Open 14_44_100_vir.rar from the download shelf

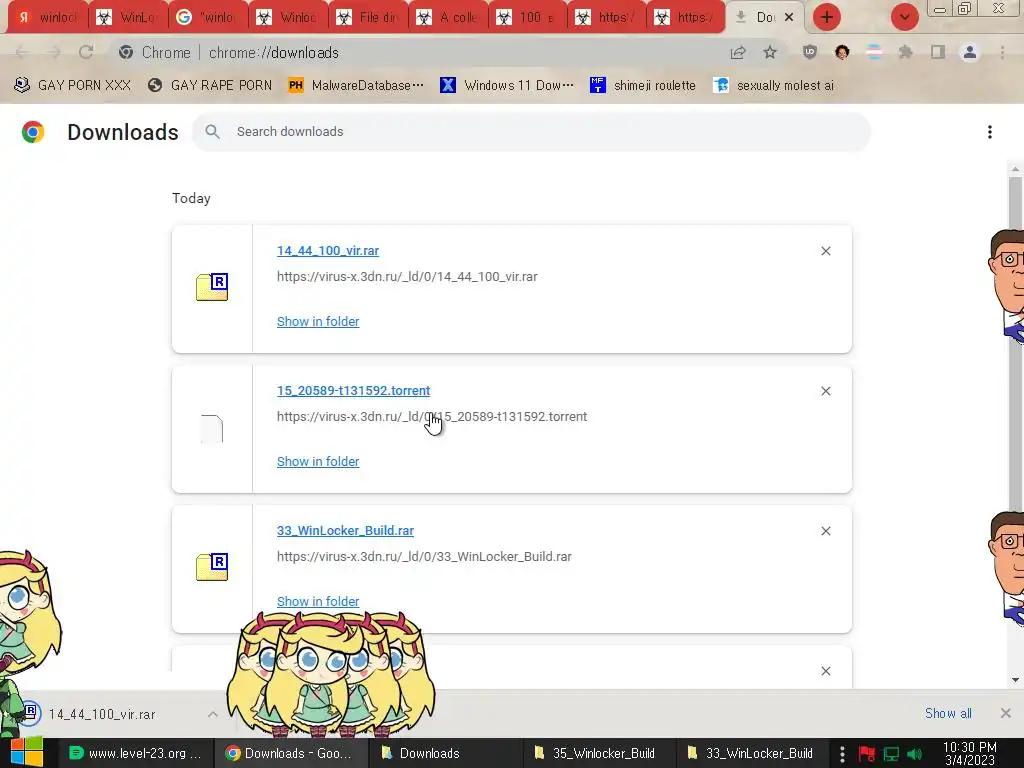click(x=102, y=714)
